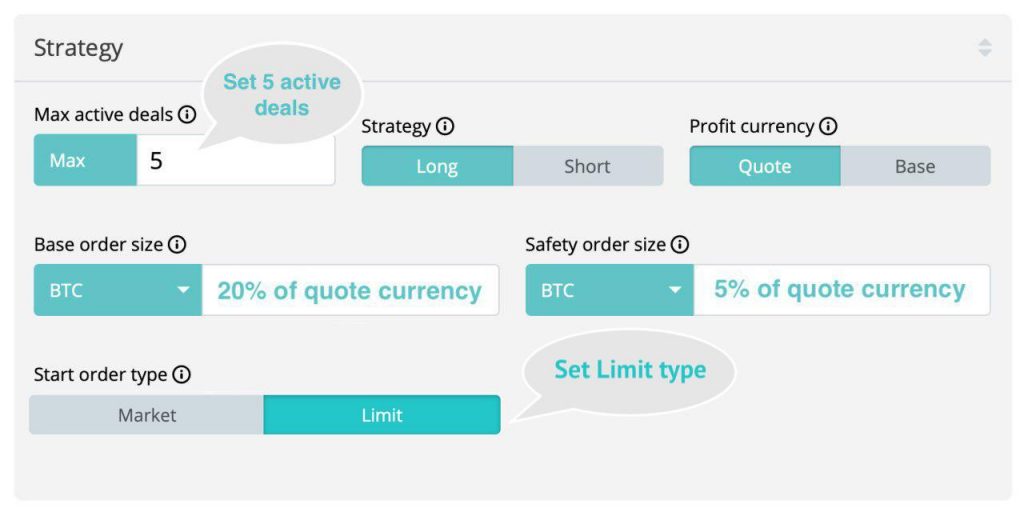Click the Safety order size input field
The width and height of the screenshot is (1024, 520).
point(840,291)
